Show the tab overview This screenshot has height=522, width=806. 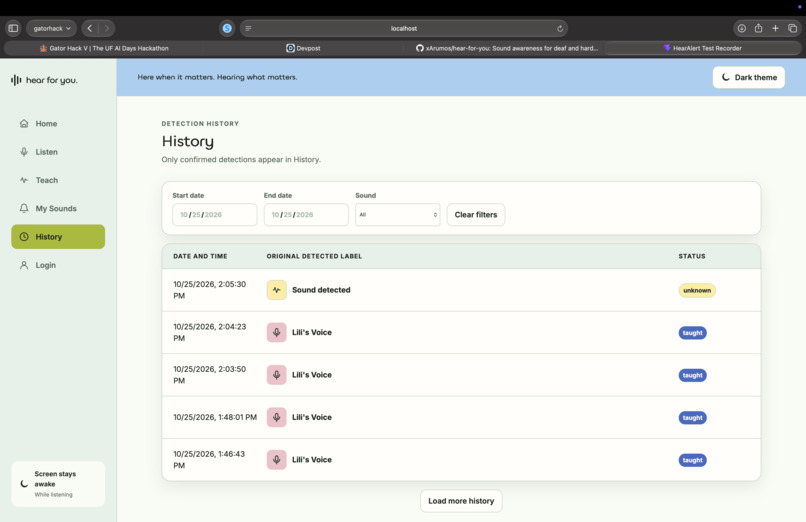[x=793, y=28]
